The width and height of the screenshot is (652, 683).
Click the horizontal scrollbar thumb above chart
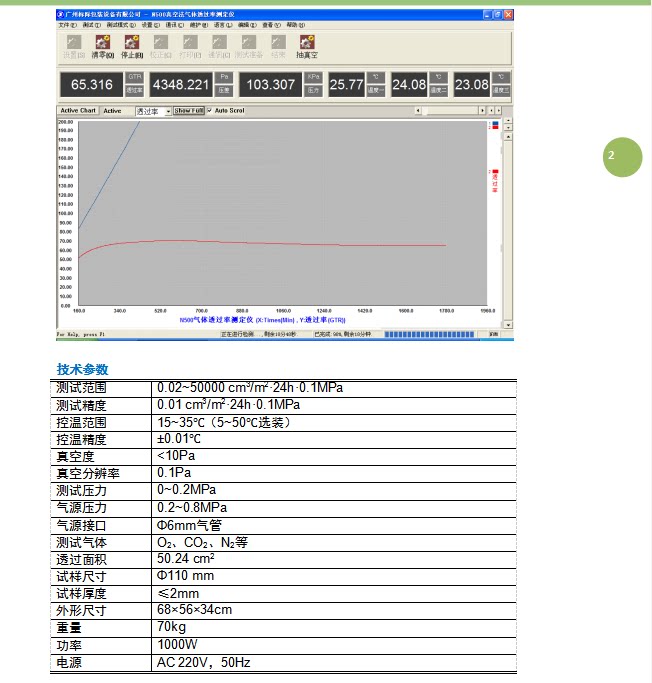(x=451, y=111)
